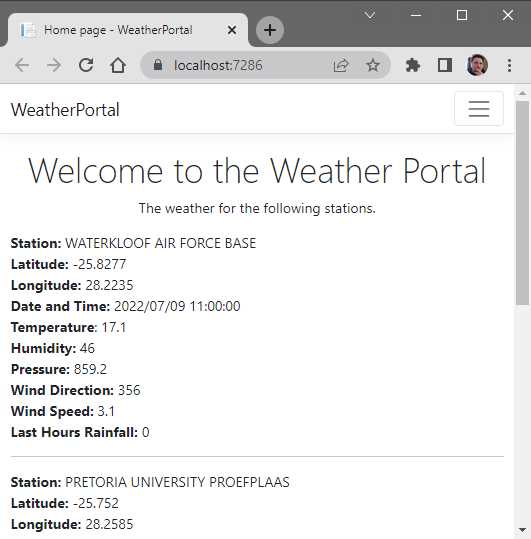The height and width of the screenshot is (539, 531).
Task: Click the Wind Direction value 356
Action: tap(129, 390)
